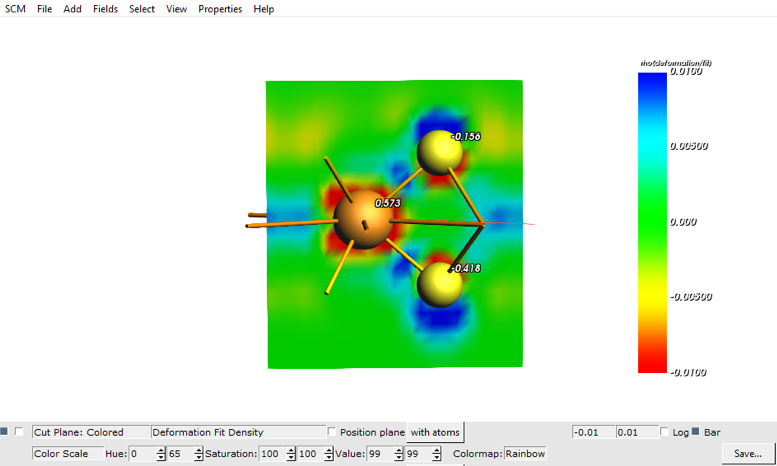The height and width of the screenshot is (466, 777).
Task: Toggle the checkbox beside Cut Plane: Colored
Action: (18, 432)
